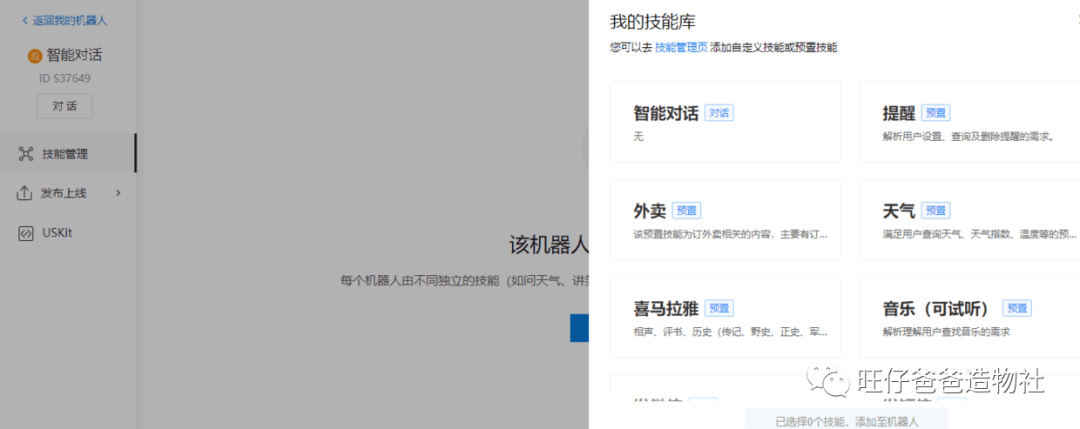Open the 发布上线 sidebar menu item
The height and width of the screenshot is (429, 1080).
68,193
